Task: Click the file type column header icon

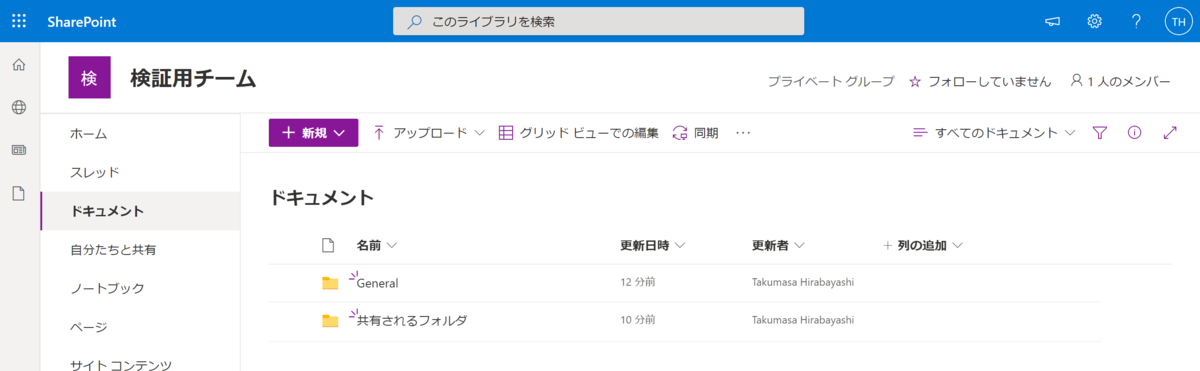Action: point(327,245)
